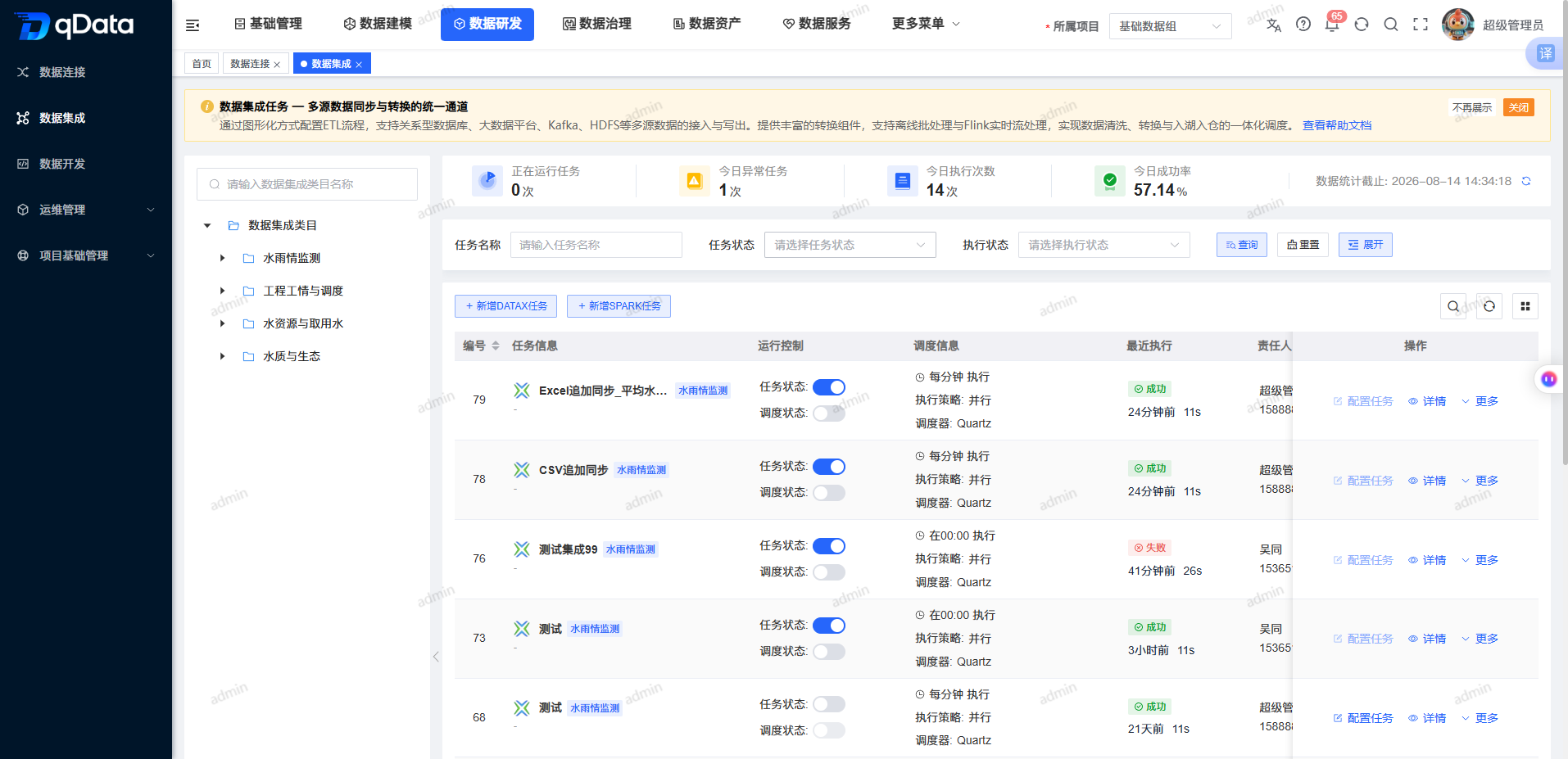Switch to 首页 tab
The height and width of the screenshot is (759, 1568).
point(202,64)
